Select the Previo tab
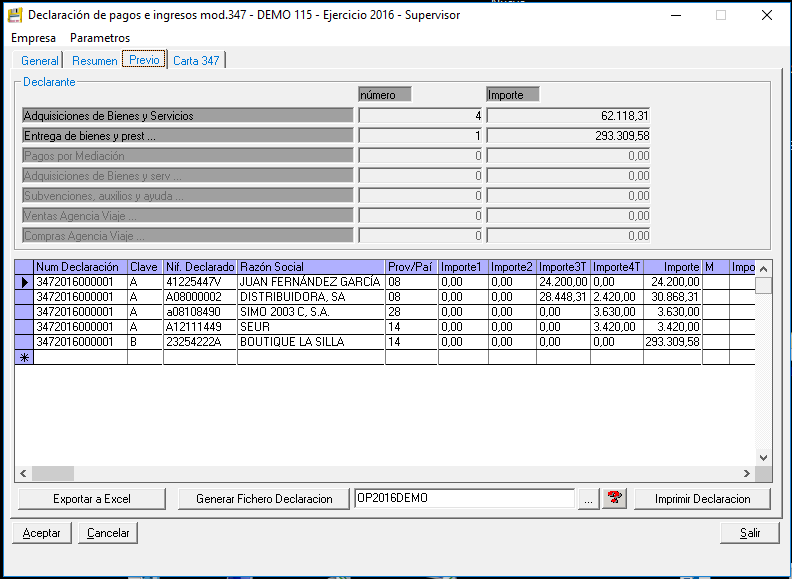Viewport: 792px width, 579px height. pyautogui.click(x=144, y=60)
